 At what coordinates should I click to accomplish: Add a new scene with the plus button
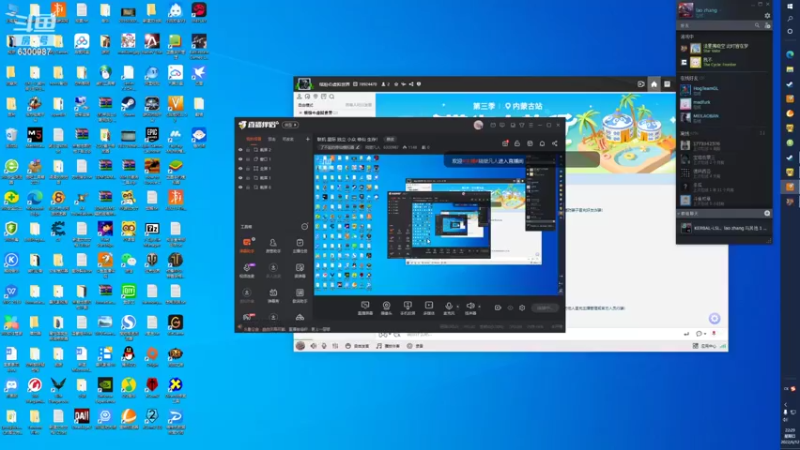click(308, 139)
